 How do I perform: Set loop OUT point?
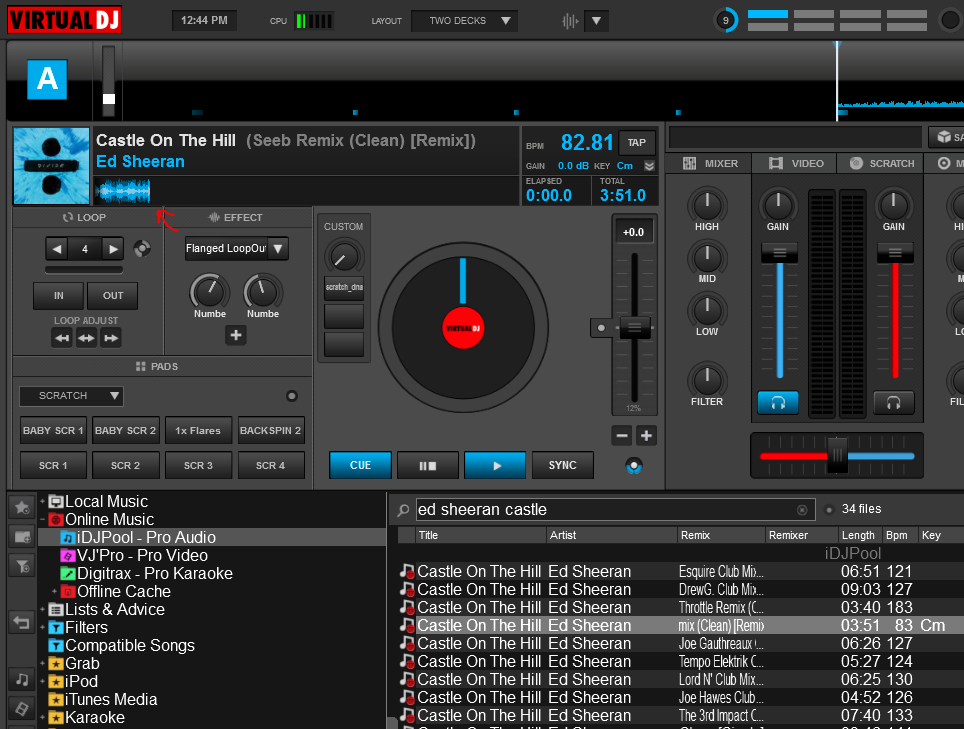(x=113, y=296)
